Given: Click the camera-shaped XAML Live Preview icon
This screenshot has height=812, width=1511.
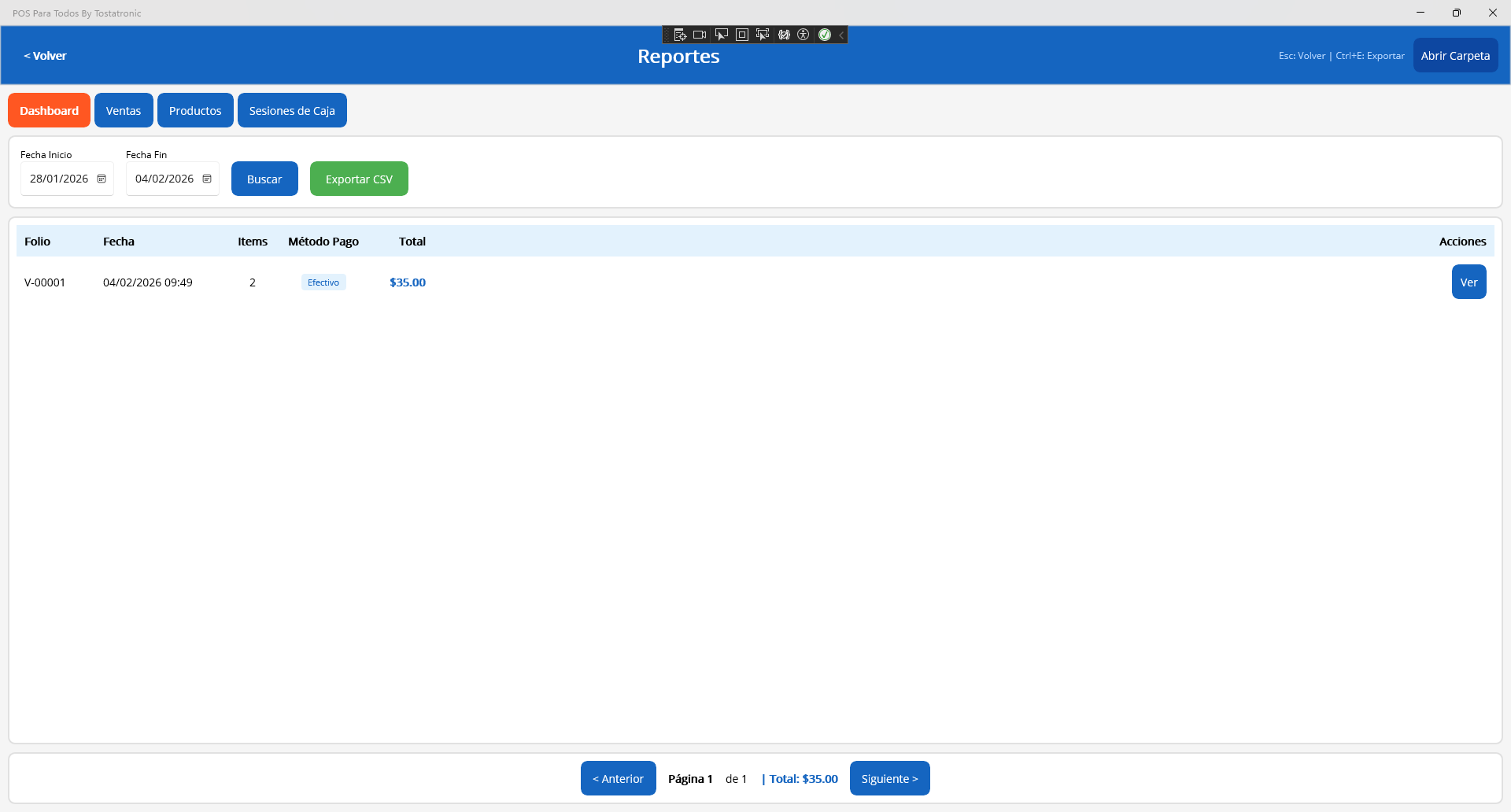Looking at the screenshot, I should pyautogui.click(x=700, y=35).
